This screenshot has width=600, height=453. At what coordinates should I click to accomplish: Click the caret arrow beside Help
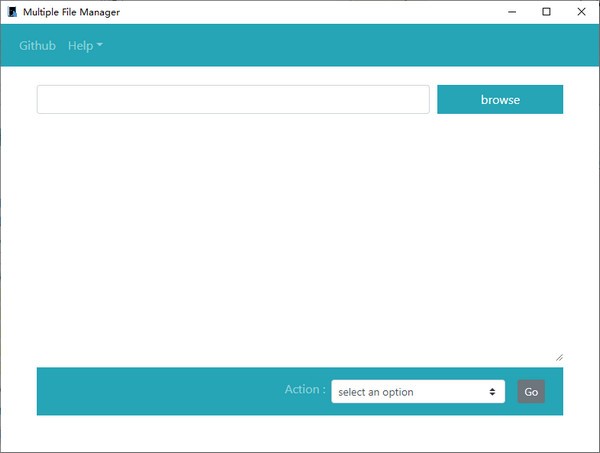(x=100, y=46)
